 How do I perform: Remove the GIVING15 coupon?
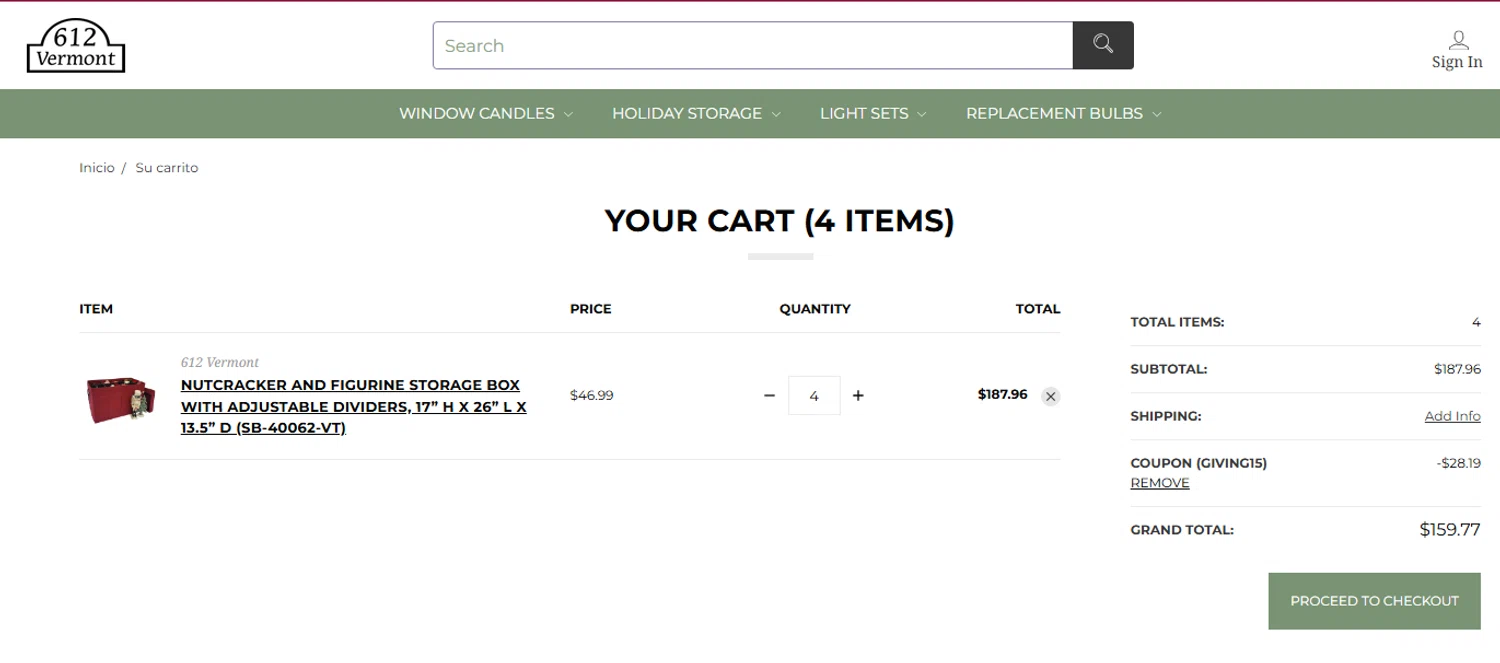(x=1160, y=483)
